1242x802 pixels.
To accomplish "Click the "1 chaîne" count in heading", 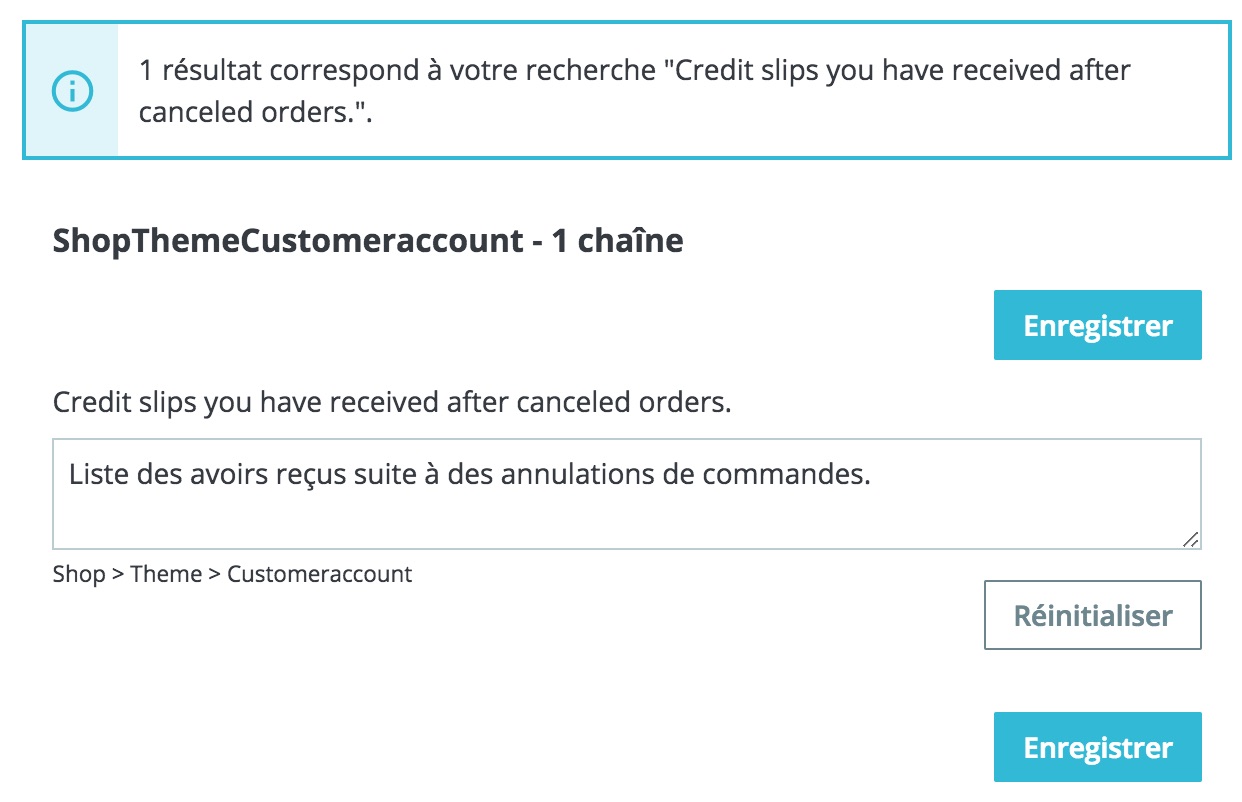I will [x=617, y=241].
